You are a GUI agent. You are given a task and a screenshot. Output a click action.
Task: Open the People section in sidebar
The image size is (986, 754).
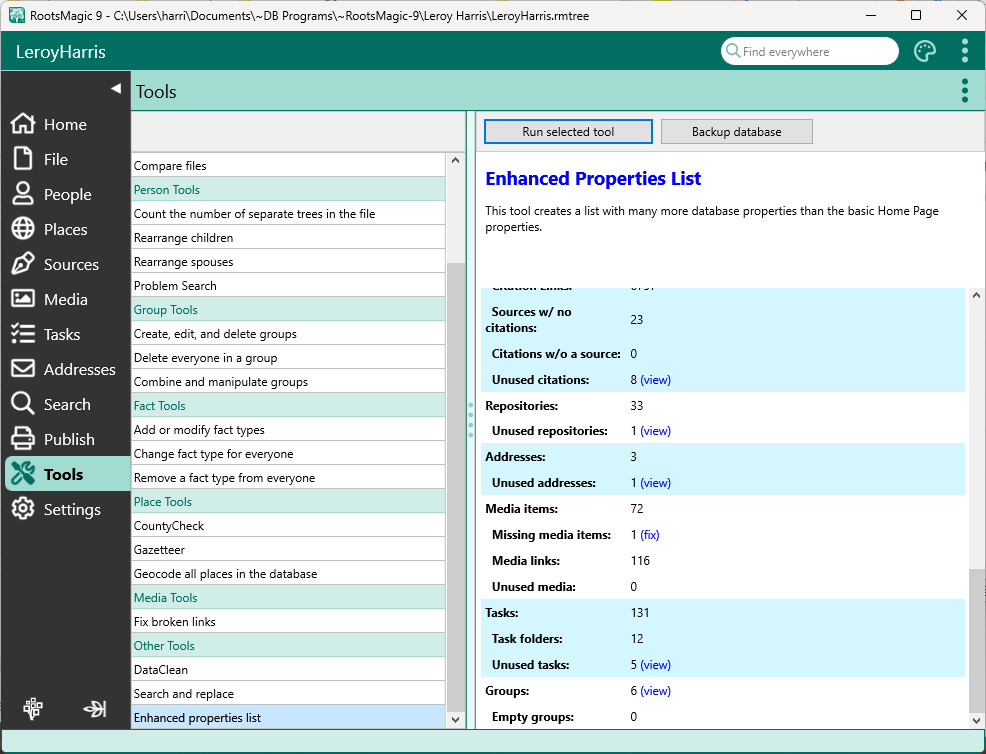pos(67,195)
